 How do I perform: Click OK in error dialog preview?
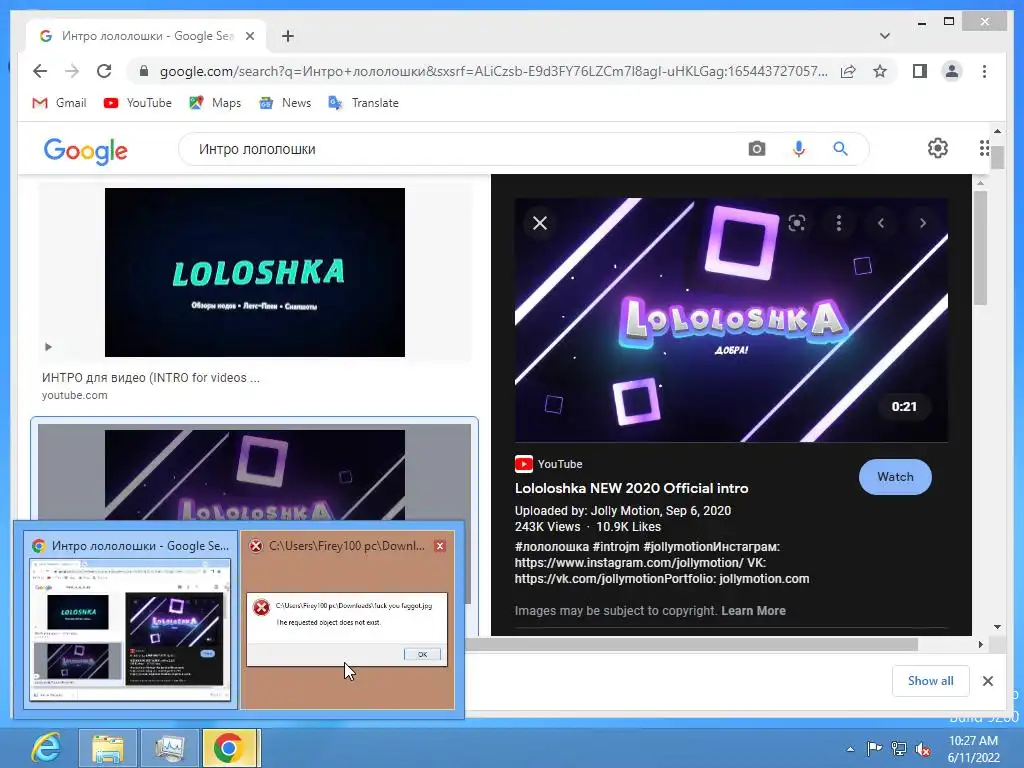click(x=422, y=654)
